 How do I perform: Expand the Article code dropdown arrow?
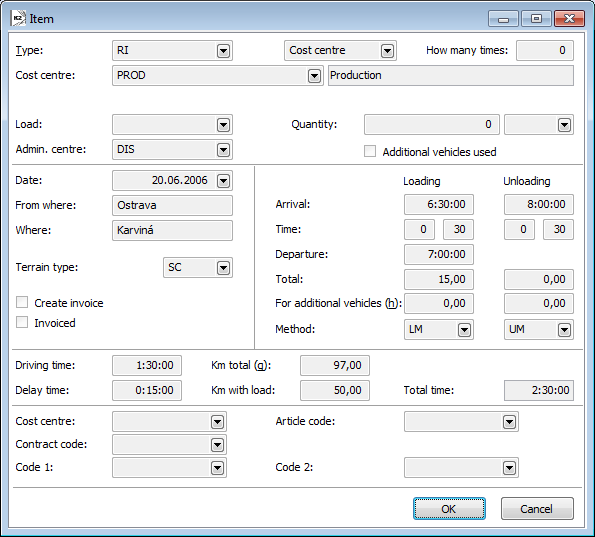coord(509,422)
